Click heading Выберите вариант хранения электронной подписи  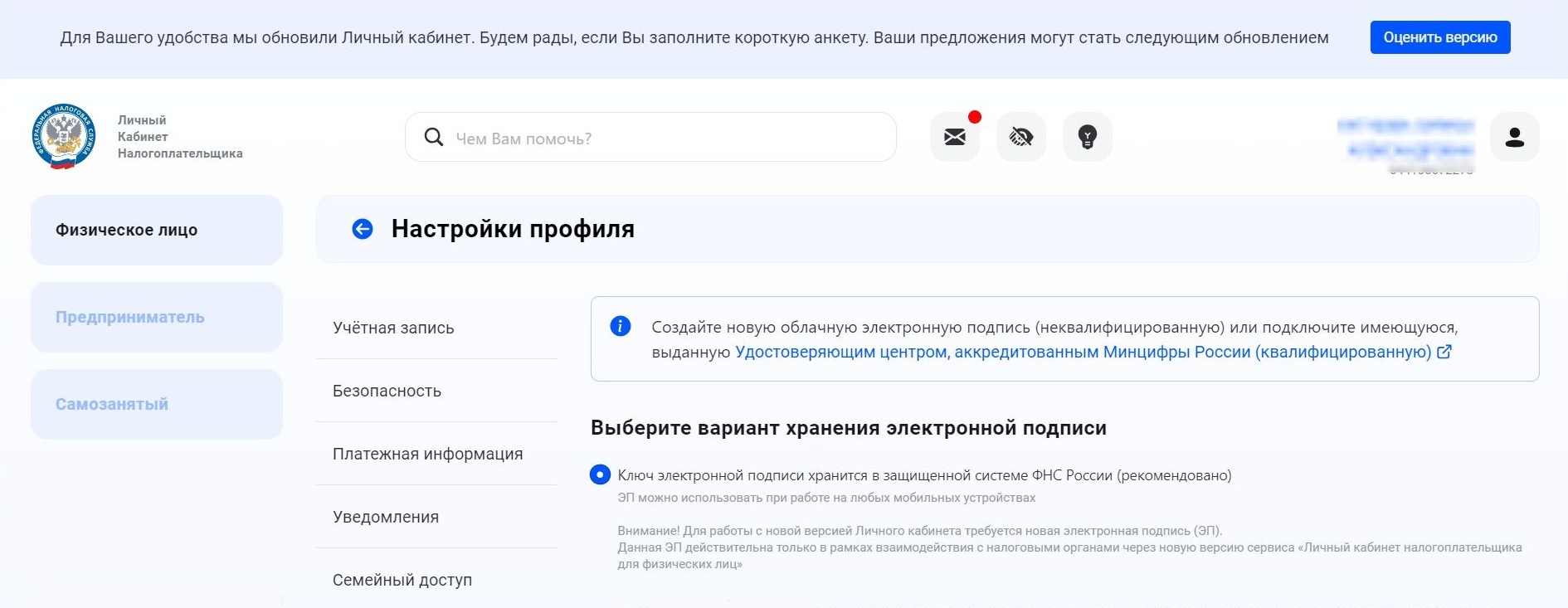849,428
